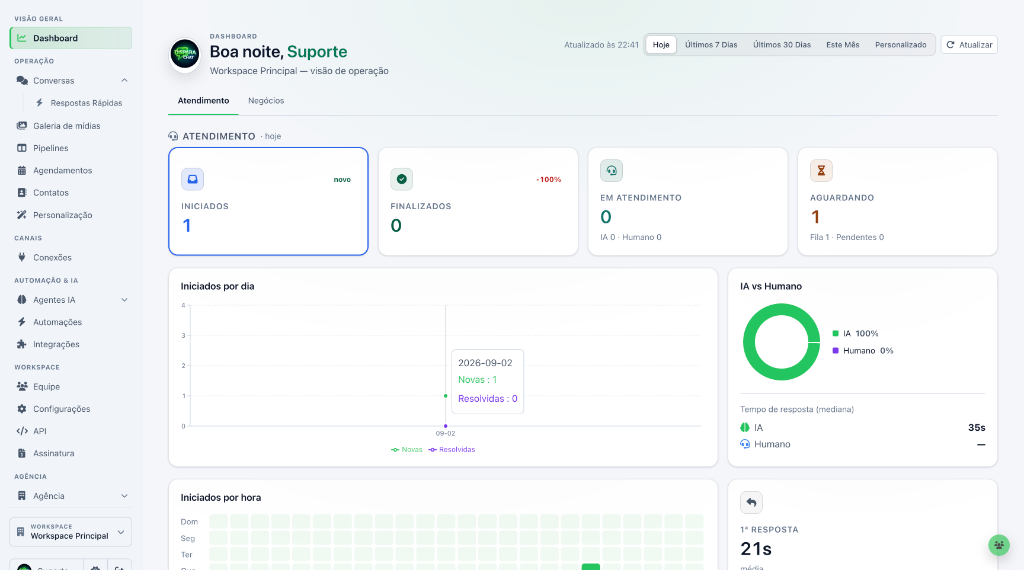Image resolution: width=1024 pixels, height=570 pixels.
Task: Open Equipe people icon
Action: pos(22,387)
